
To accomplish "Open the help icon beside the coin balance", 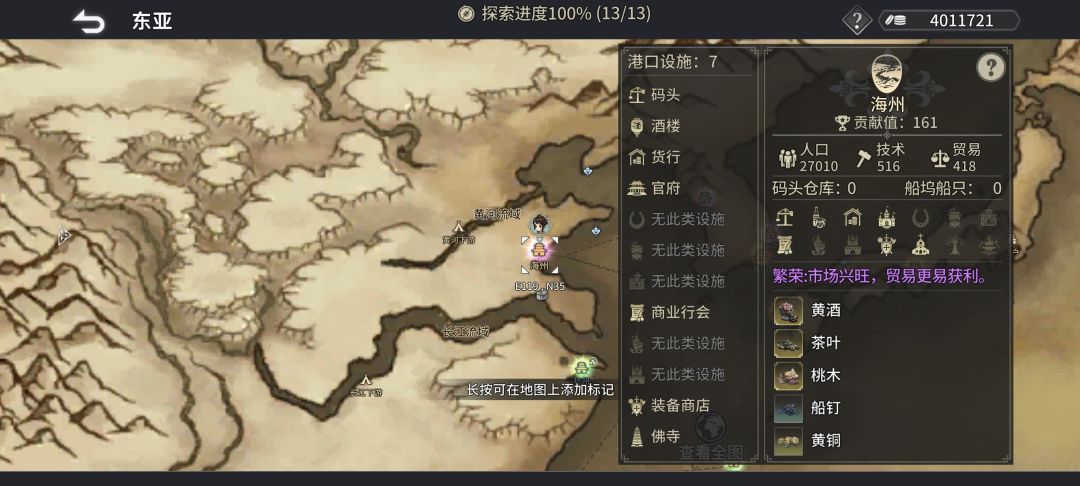I will pyautogui.click(x=857, y=21).
